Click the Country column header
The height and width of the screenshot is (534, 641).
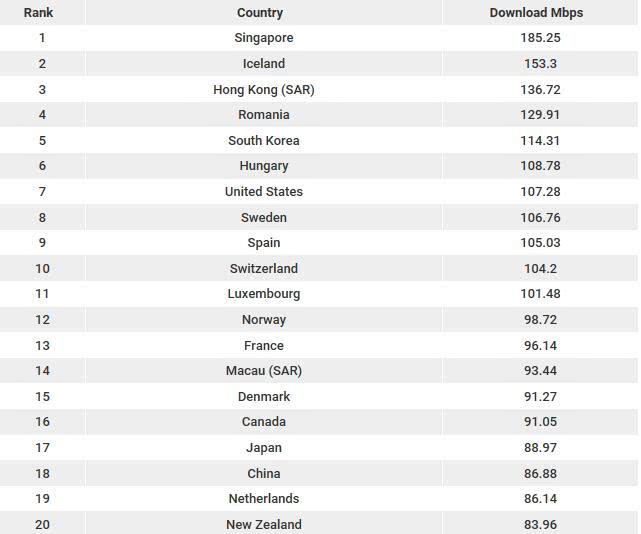tap(260, 13)
